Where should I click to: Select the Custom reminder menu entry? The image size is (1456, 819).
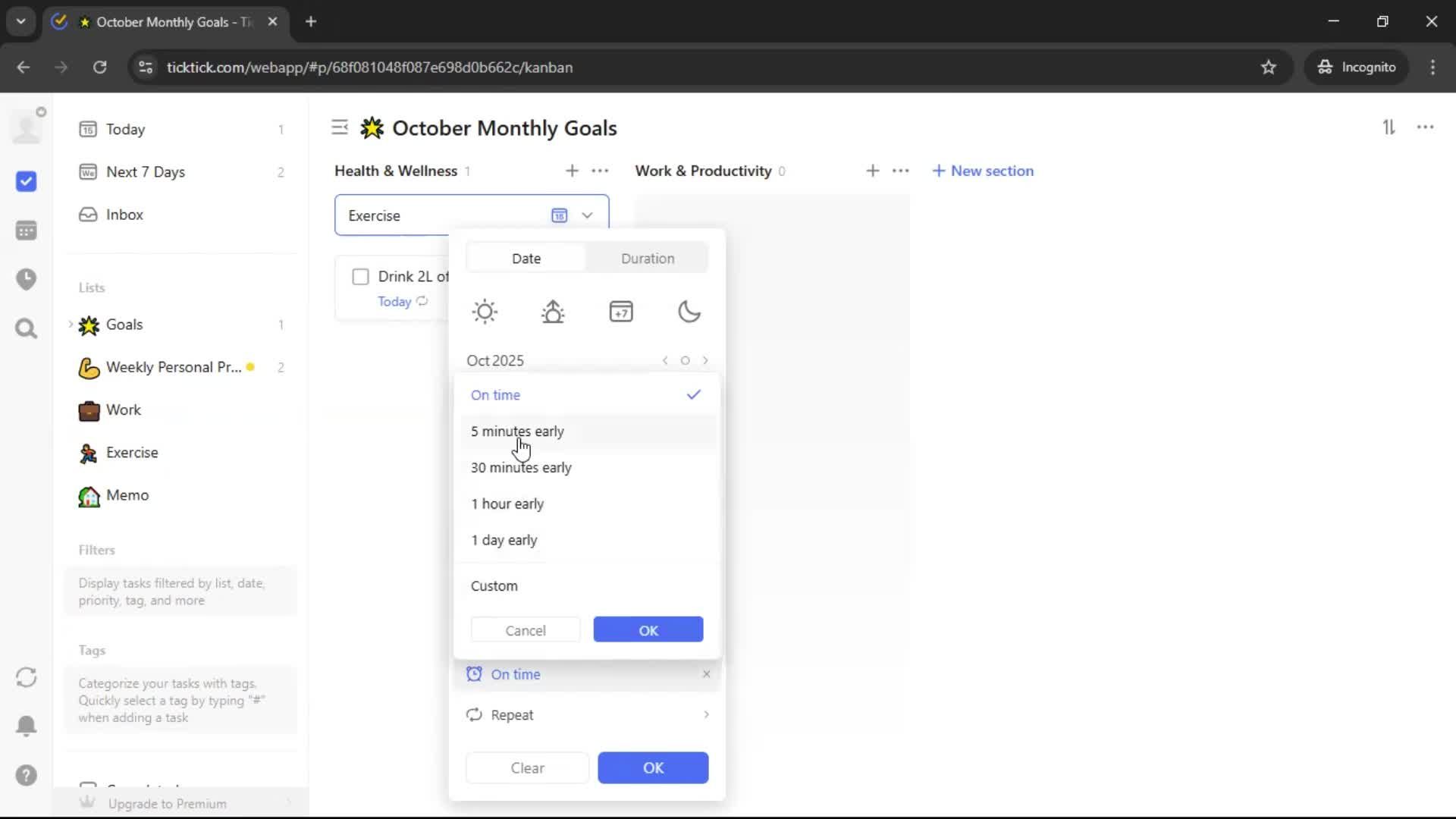pos(494,586)
